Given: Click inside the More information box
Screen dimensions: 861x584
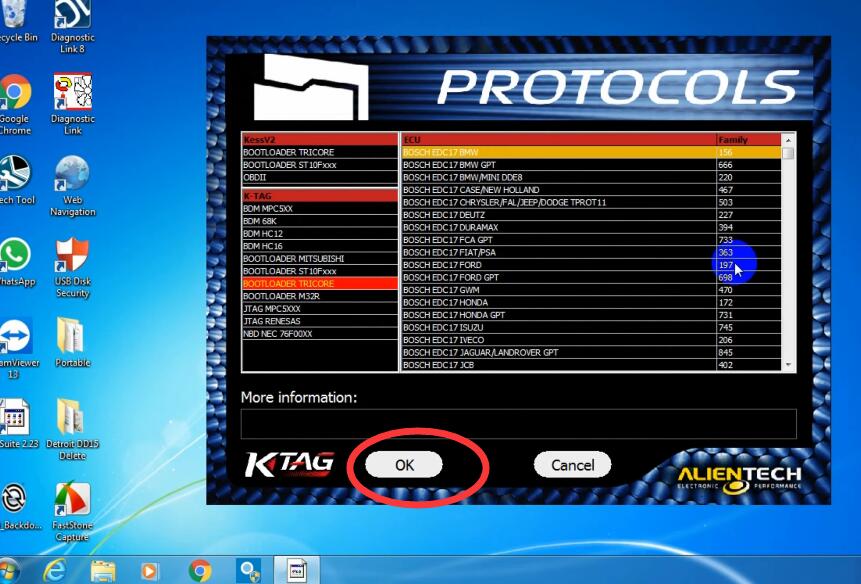Looking at the screenshot, I should coord(518,424).
